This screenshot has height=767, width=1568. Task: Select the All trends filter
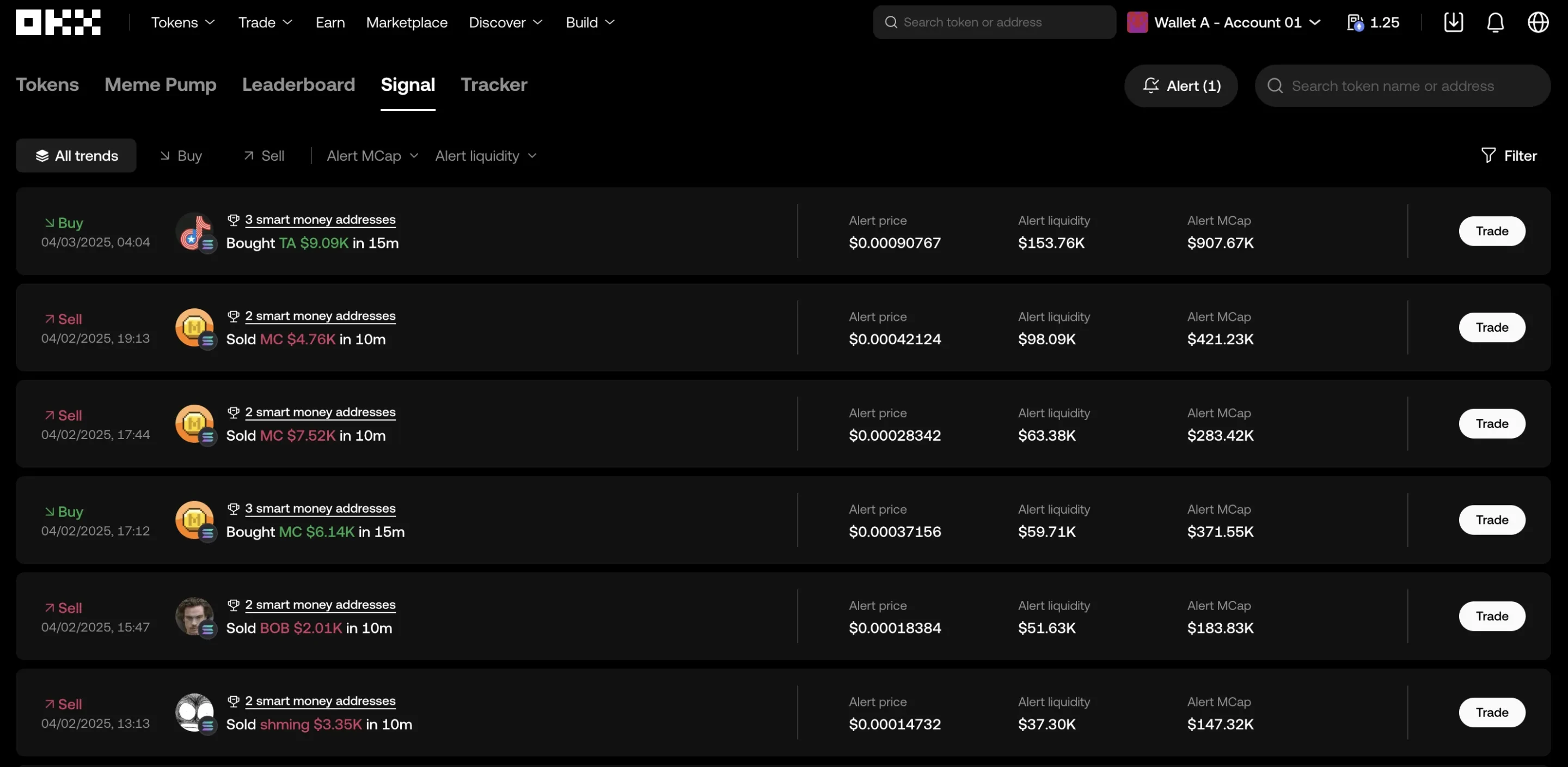(76, 156)
